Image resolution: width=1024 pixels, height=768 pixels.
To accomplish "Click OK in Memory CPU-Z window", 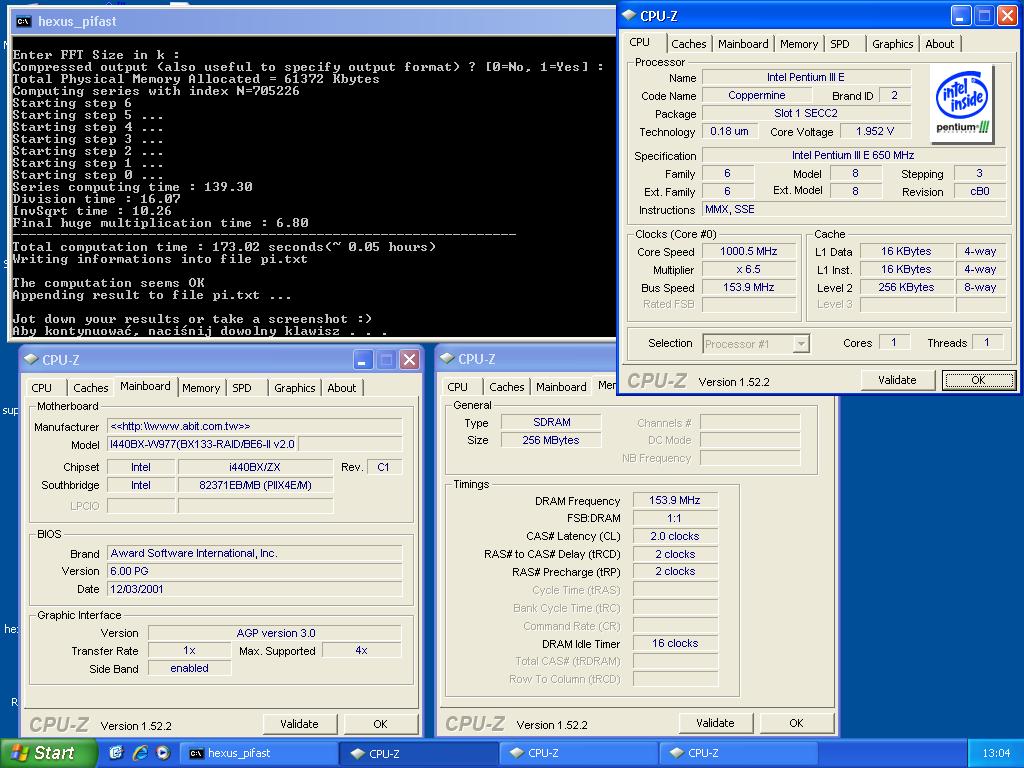I will (796, 724).
